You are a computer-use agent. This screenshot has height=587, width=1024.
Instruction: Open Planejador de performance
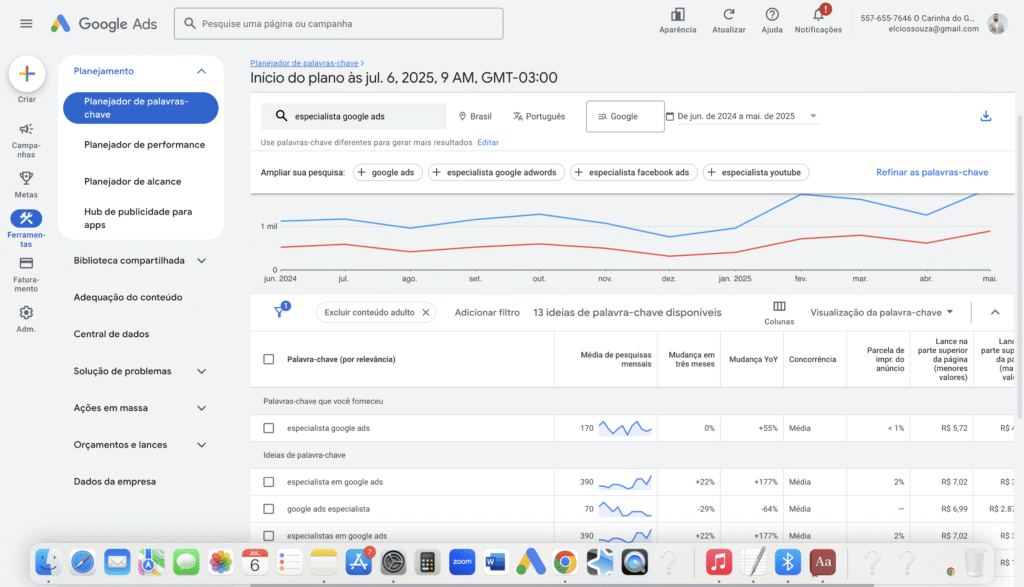(144, 145)
